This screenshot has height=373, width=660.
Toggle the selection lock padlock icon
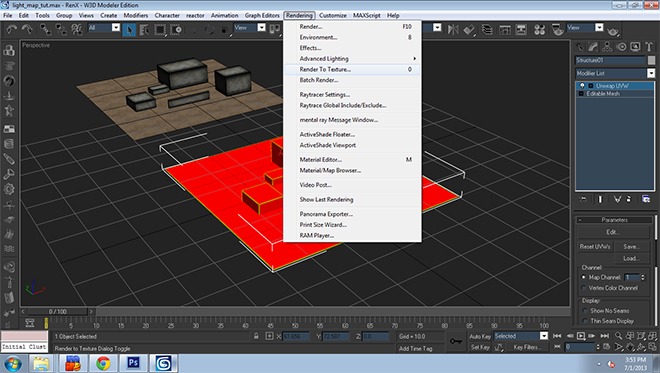[256, 336]
